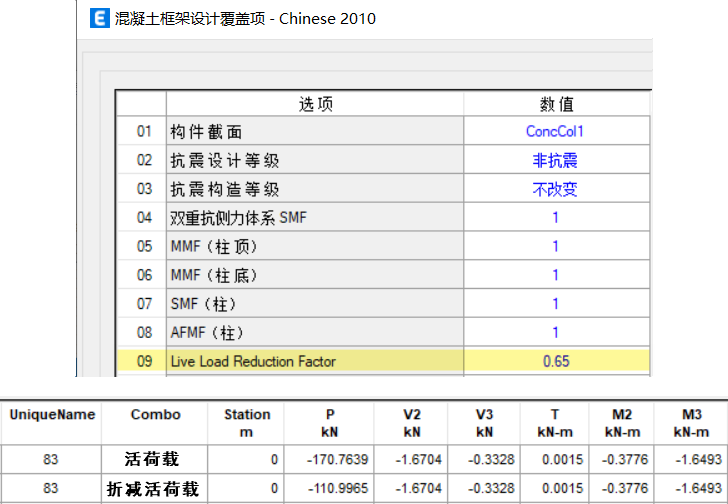Edit the SMF (柱) value cell
728x504 pixels.
click(x=555, y=304)
